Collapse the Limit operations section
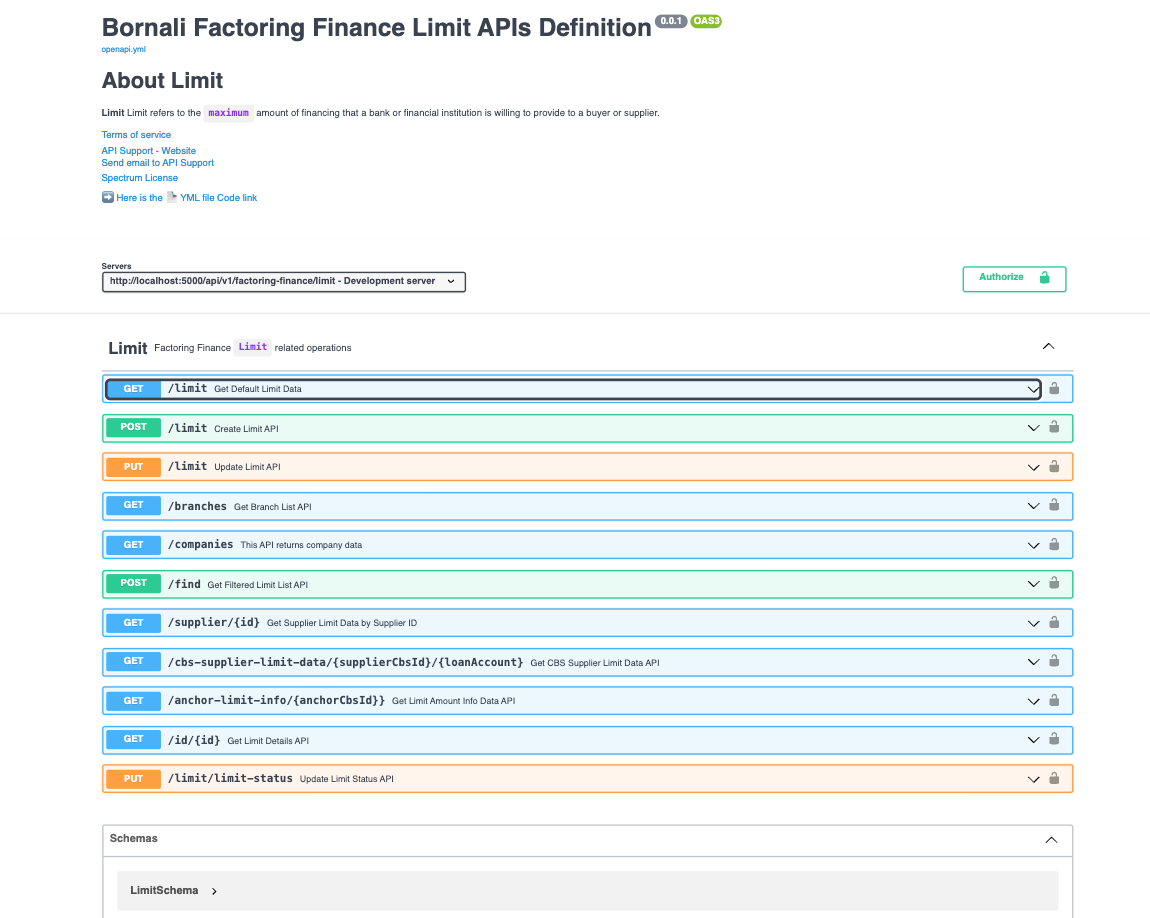 pyautogui.click(x=1048, y=346)
